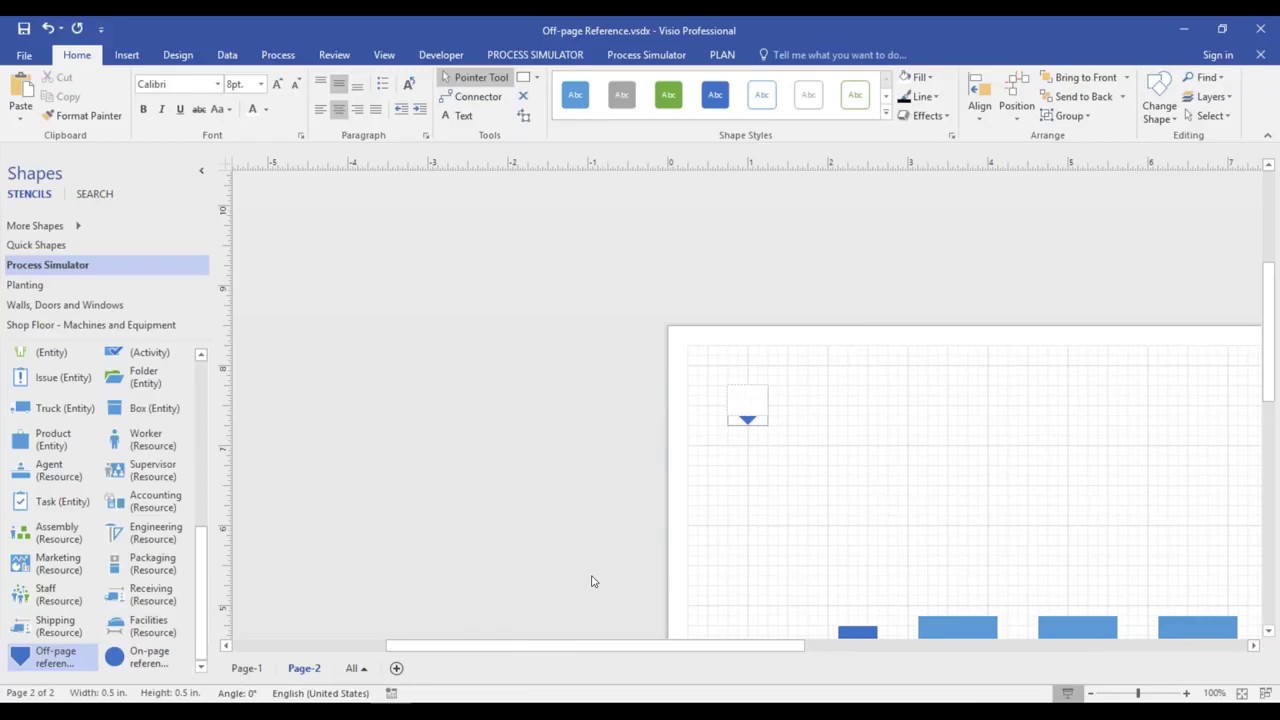Open the font color dropdown arrow
Viewport: 1280px width, 720px height.
(266, 109)
